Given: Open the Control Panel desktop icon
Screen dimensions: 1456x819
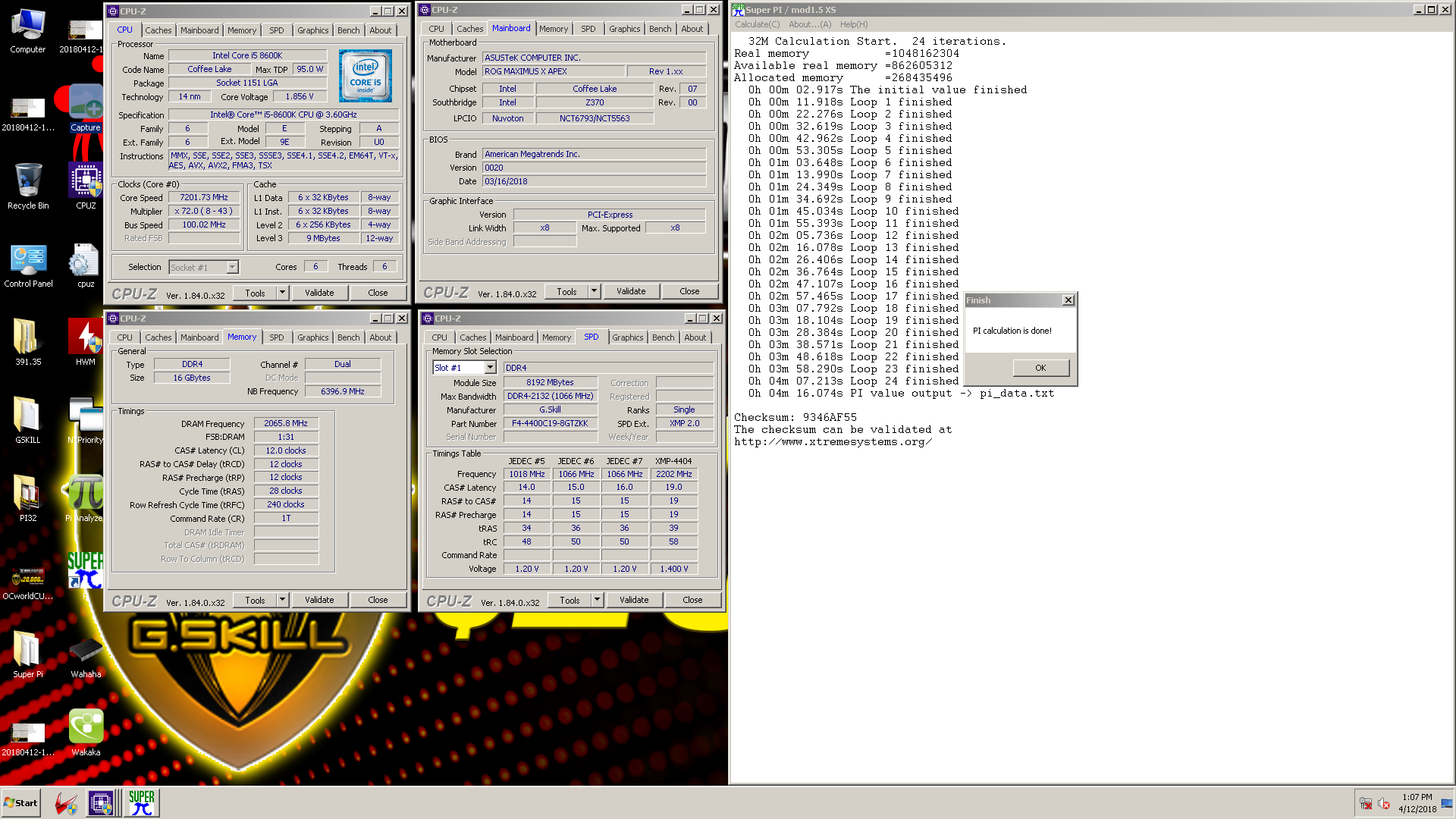Looking at the screenshot, I should point(28,265).
